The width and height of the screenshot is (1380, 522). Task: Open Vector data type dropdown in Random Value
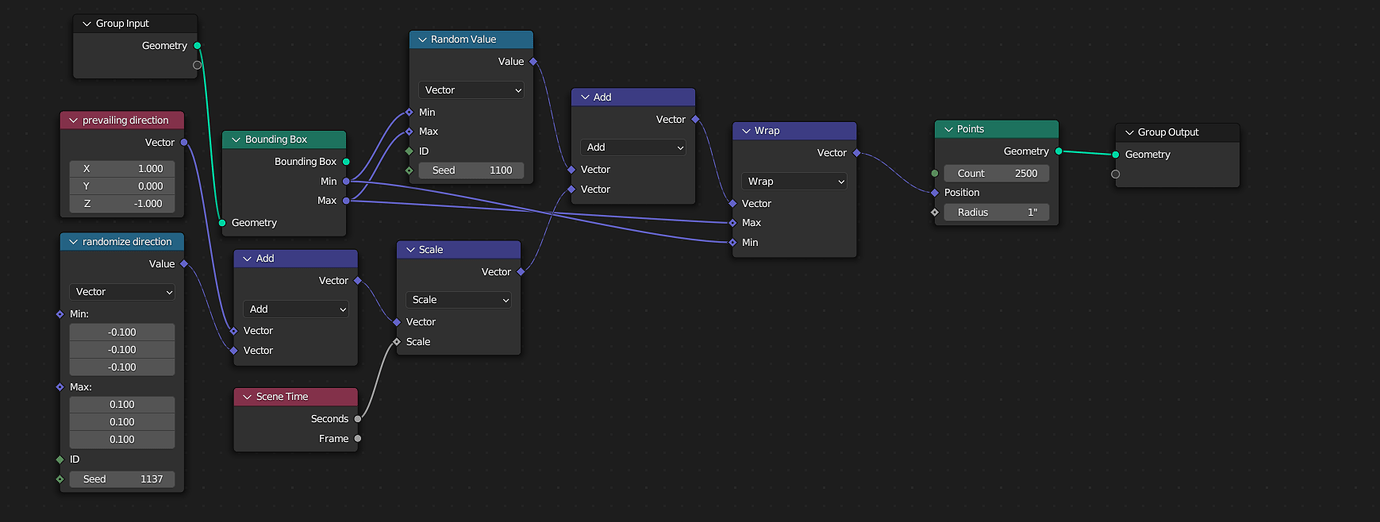pyautogui.click(x=471, y=90)
